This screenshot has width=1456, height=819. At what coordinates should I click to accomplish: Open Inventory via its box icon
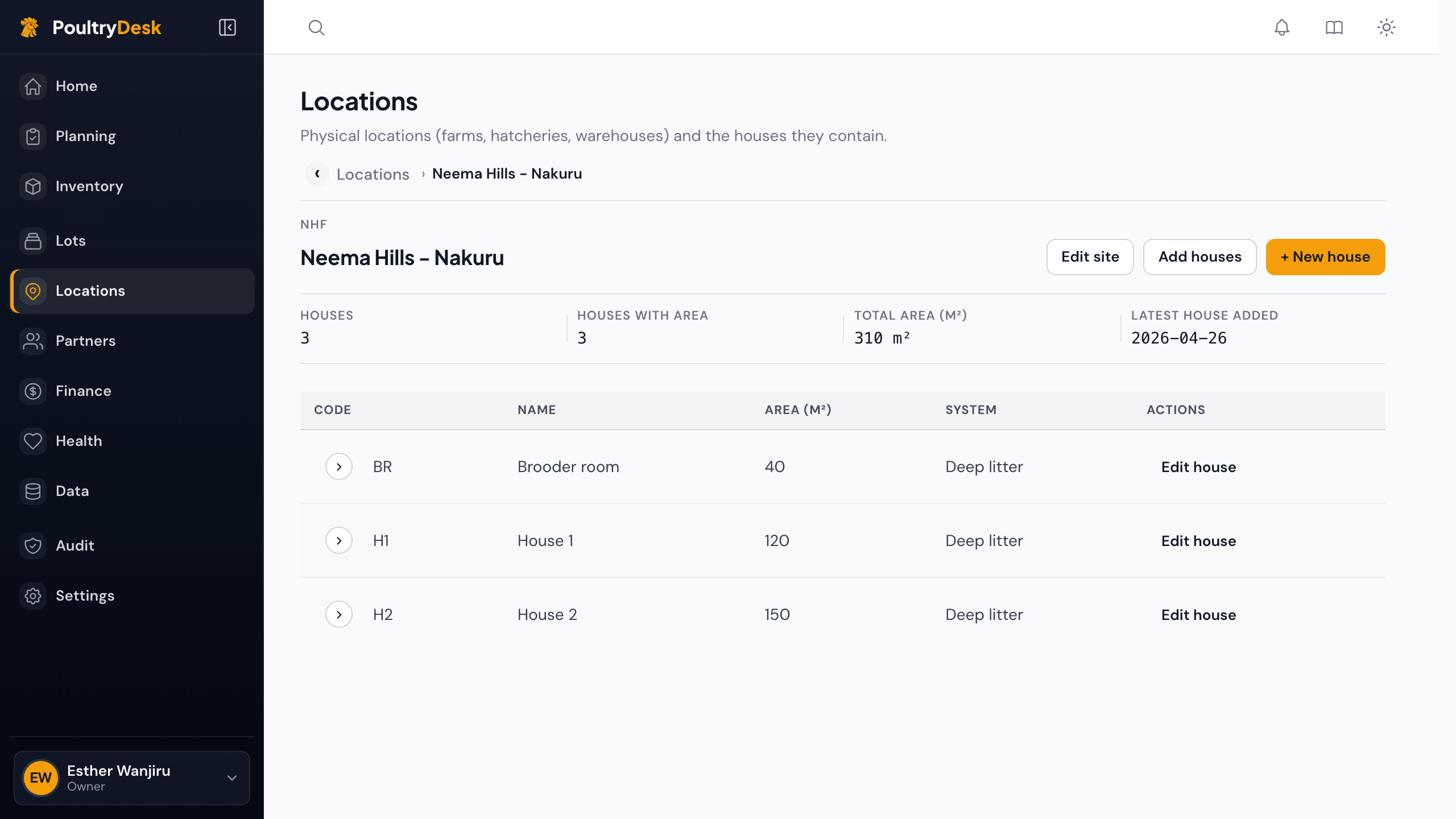click(33, 186)
